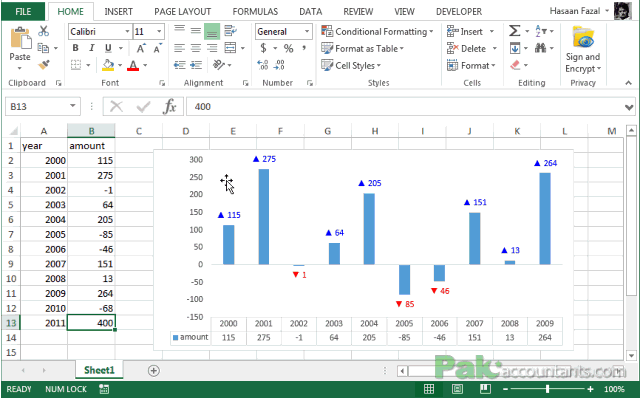Viewport: 640px width, 398px height.
Task: Toggle Underline formatting
Action: point(108,48)
